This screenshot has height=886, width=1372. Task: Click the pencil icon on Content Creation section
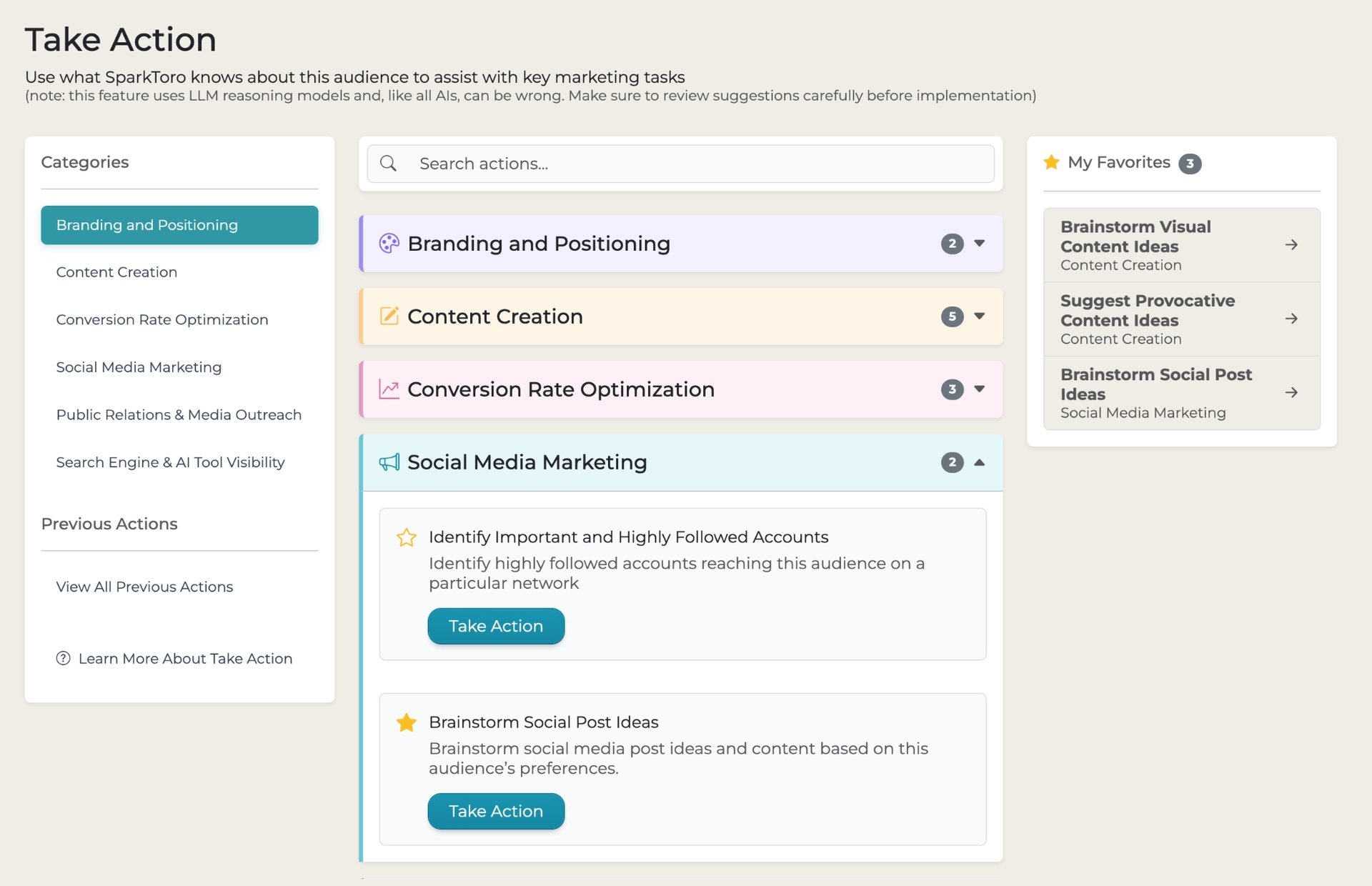[x=389, y=317]
